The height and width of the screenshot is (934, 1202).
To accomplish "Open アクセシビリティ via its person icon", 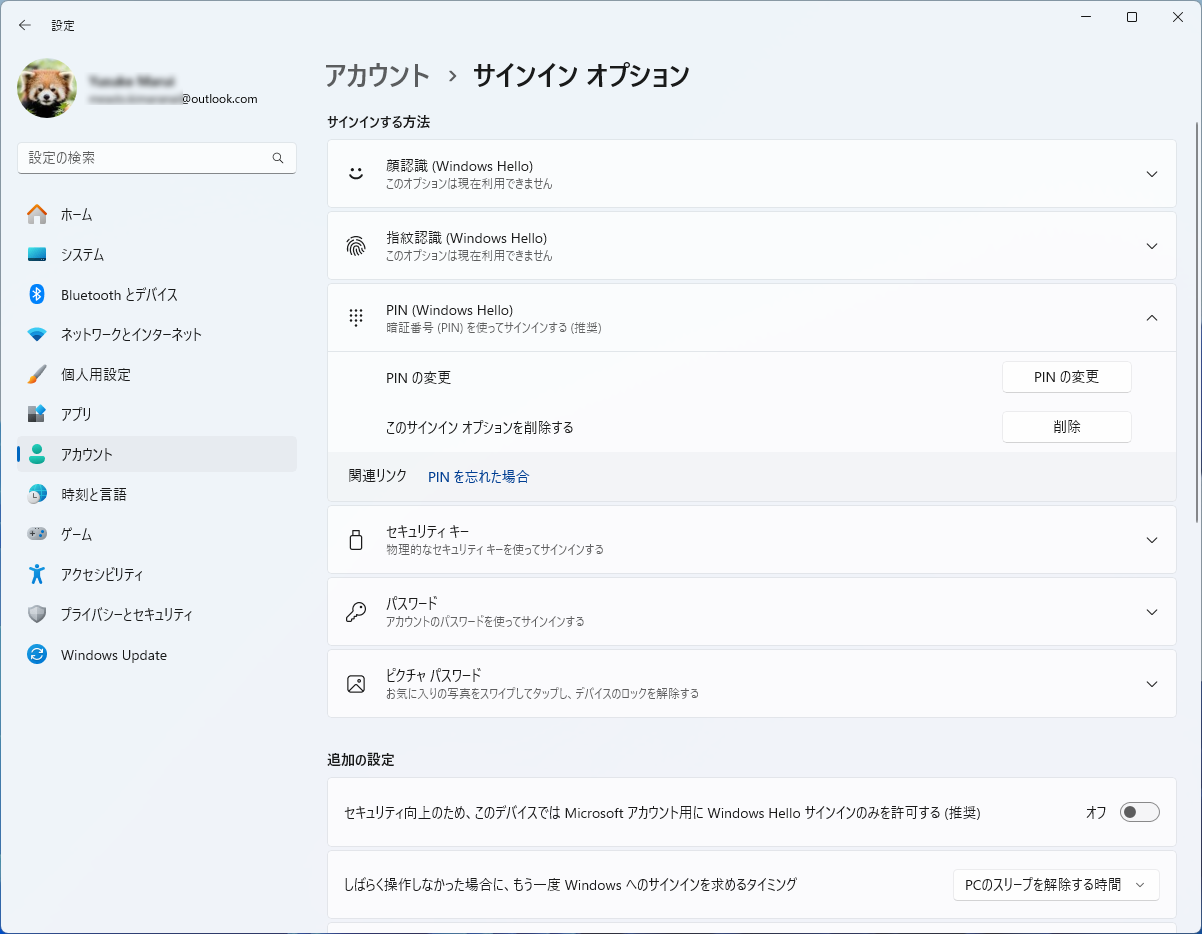I will pyautogui.click(x=37, y=574).
